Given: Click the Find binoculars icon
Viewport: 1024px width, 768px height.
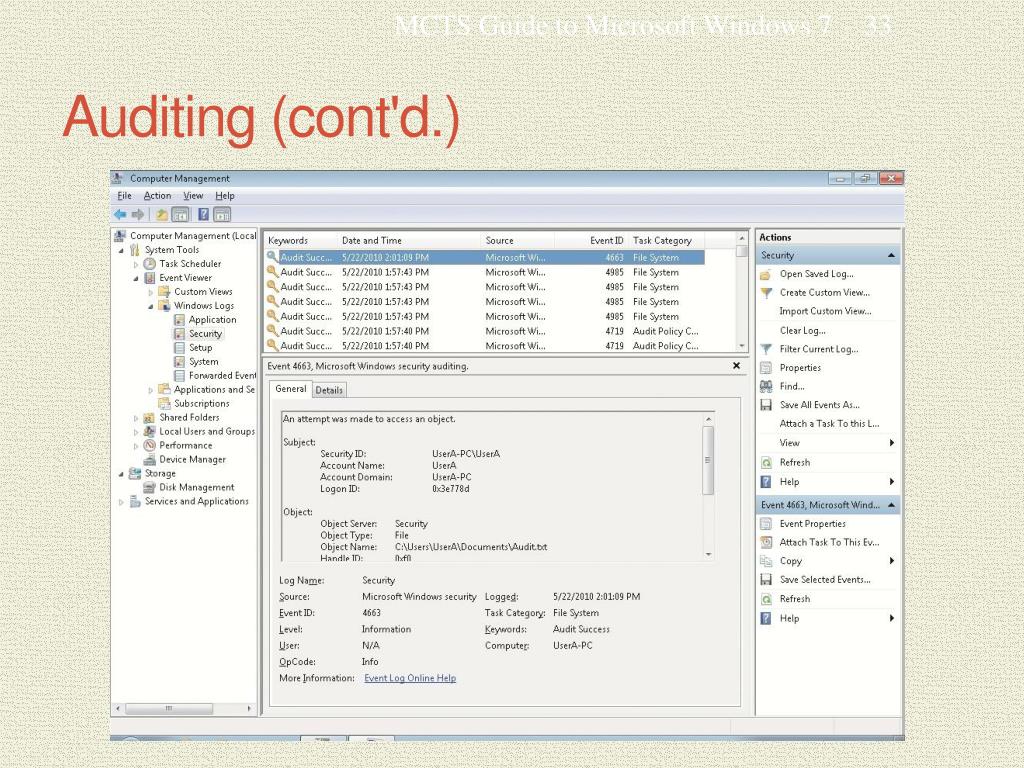Looking at the screenshot, I should tap(766, 387).
